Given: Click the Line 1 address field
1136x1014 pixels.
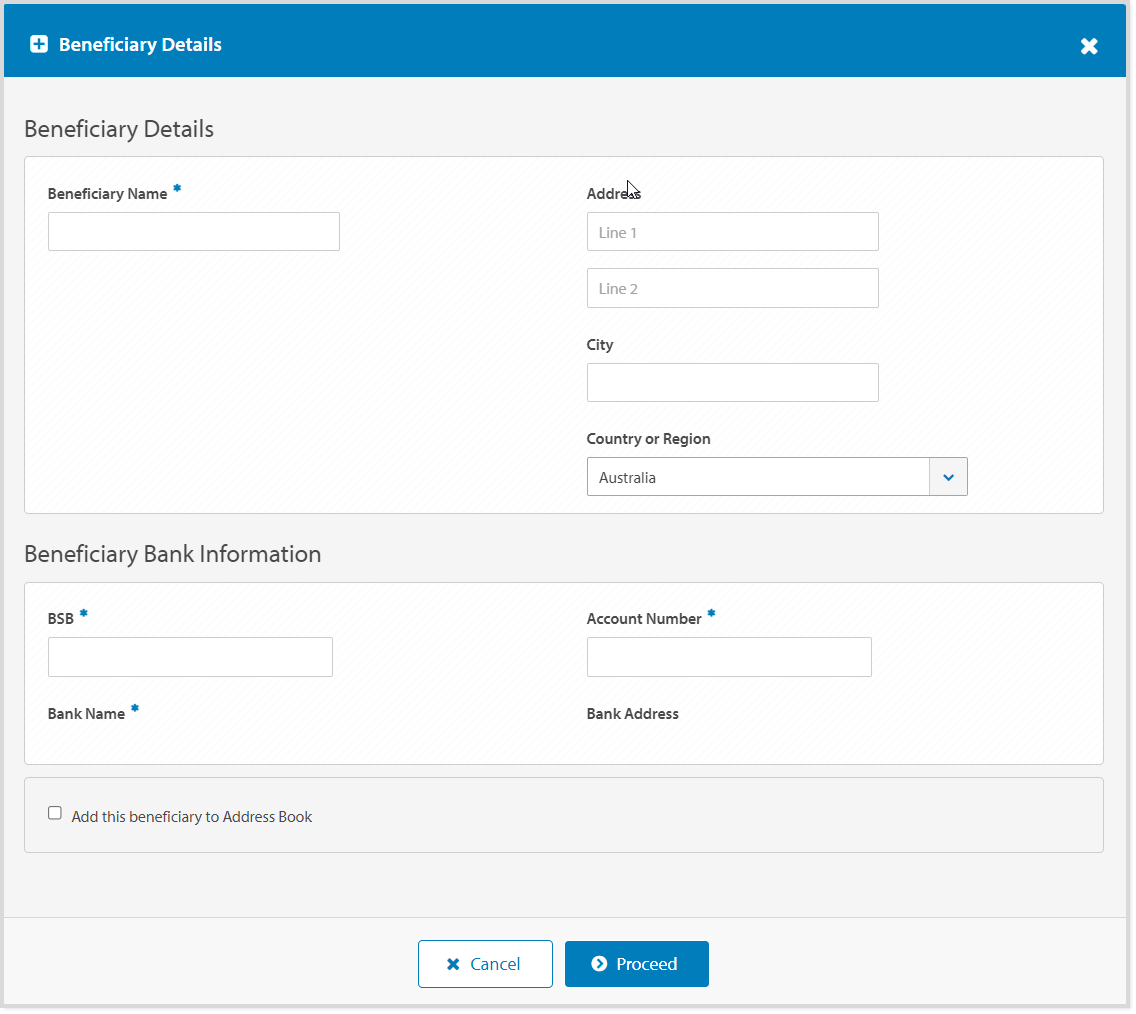Looking at the screenshot, I should (732, 231).
